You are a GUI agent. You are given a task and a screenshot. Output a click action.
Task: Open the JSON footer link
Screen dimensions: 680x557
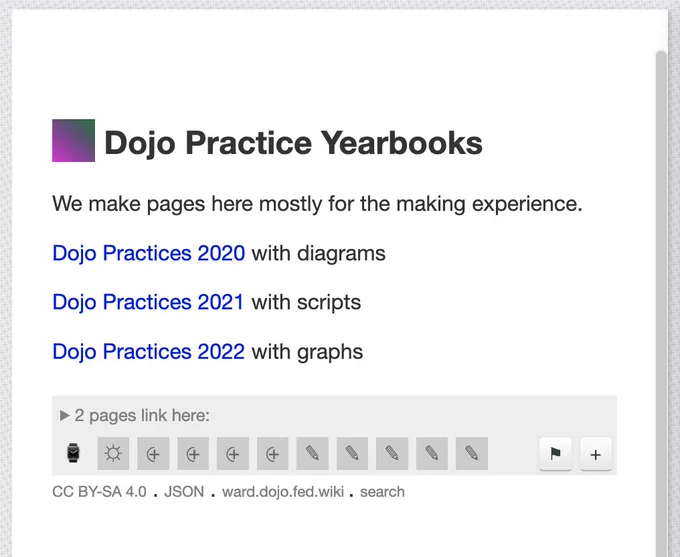(x=184, y=492)
